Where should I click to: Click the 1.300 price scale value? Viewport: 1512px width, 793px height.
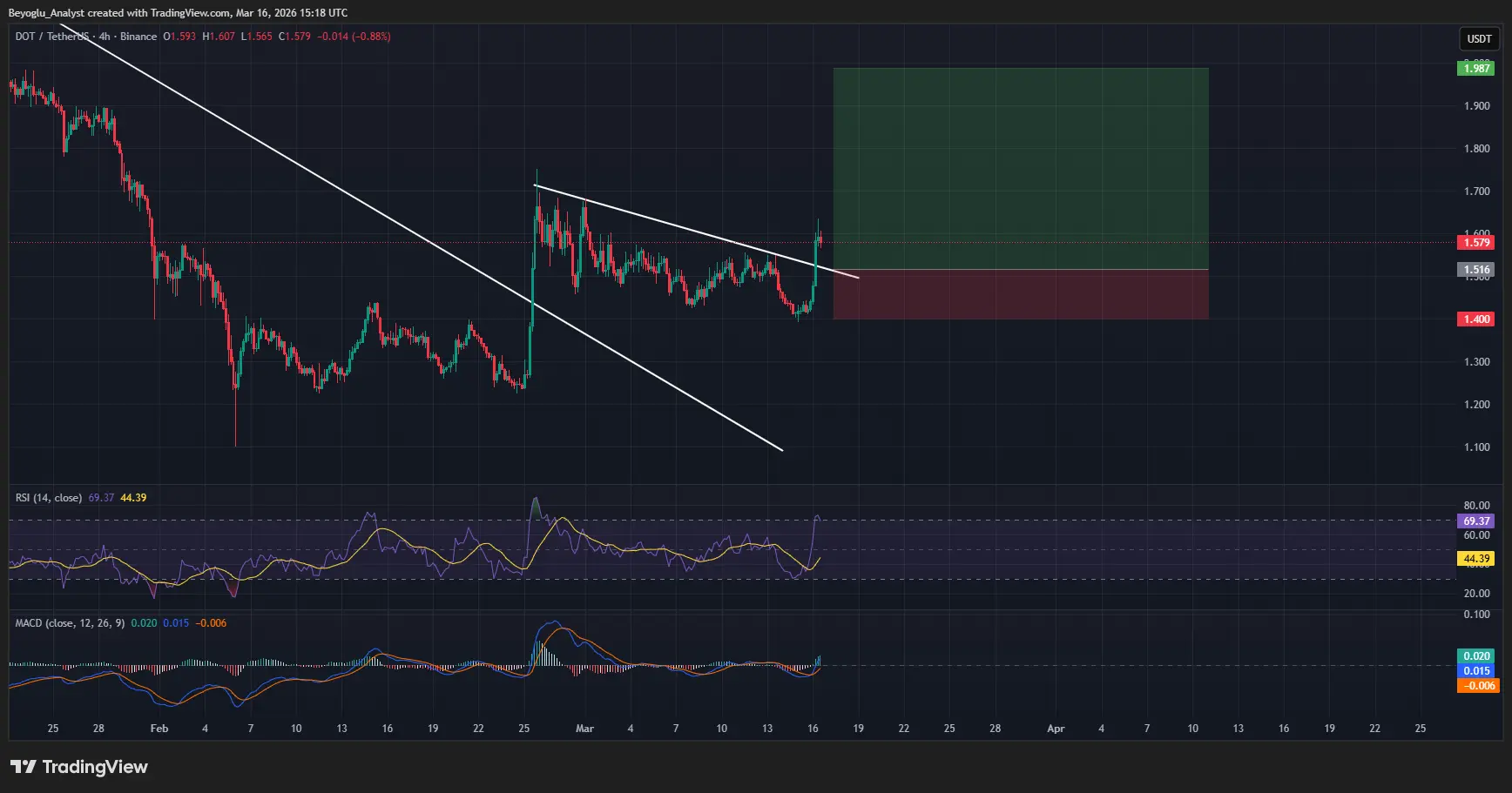pos(1476,362)
